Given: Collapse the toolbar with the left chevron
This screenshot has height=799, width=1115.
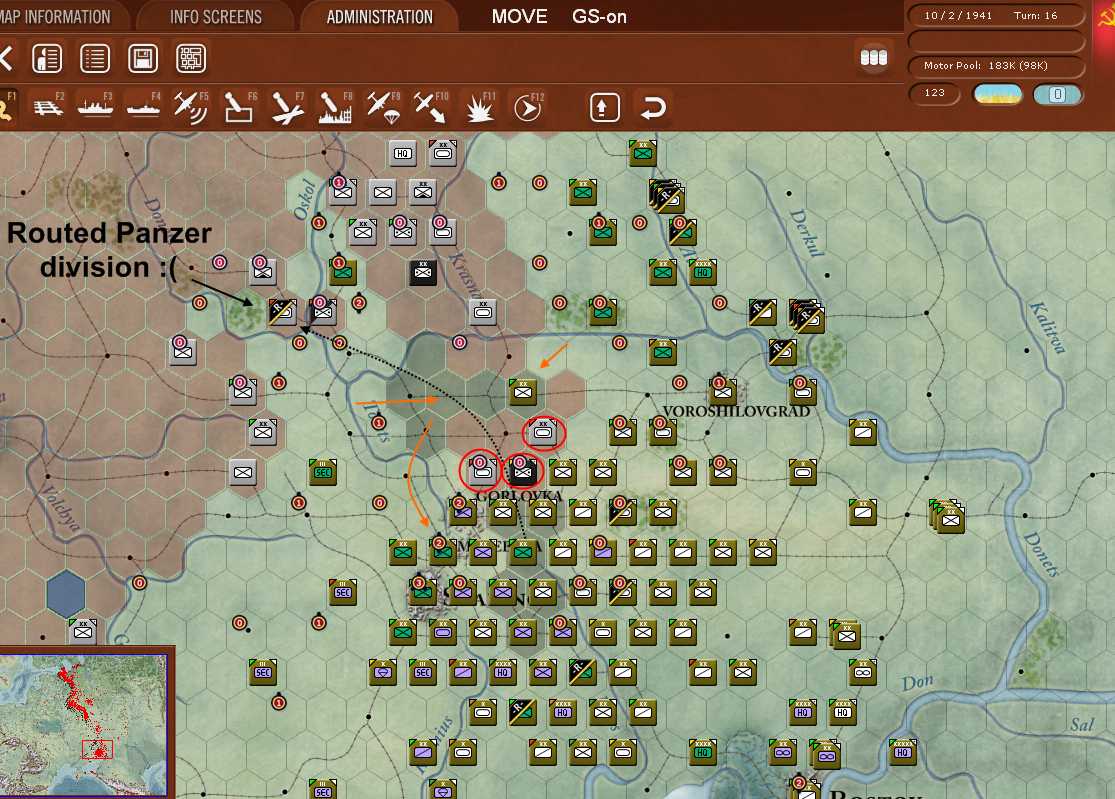Looking at the screenshot, I should (x=6, y=58).
